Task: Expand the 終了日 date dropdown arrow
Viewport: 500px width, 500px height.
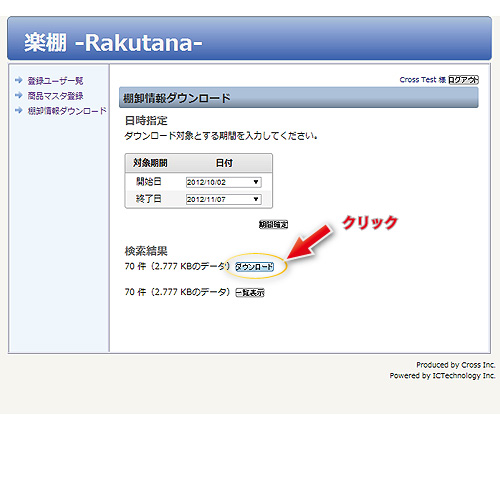Action: click(x=256, y=199)
